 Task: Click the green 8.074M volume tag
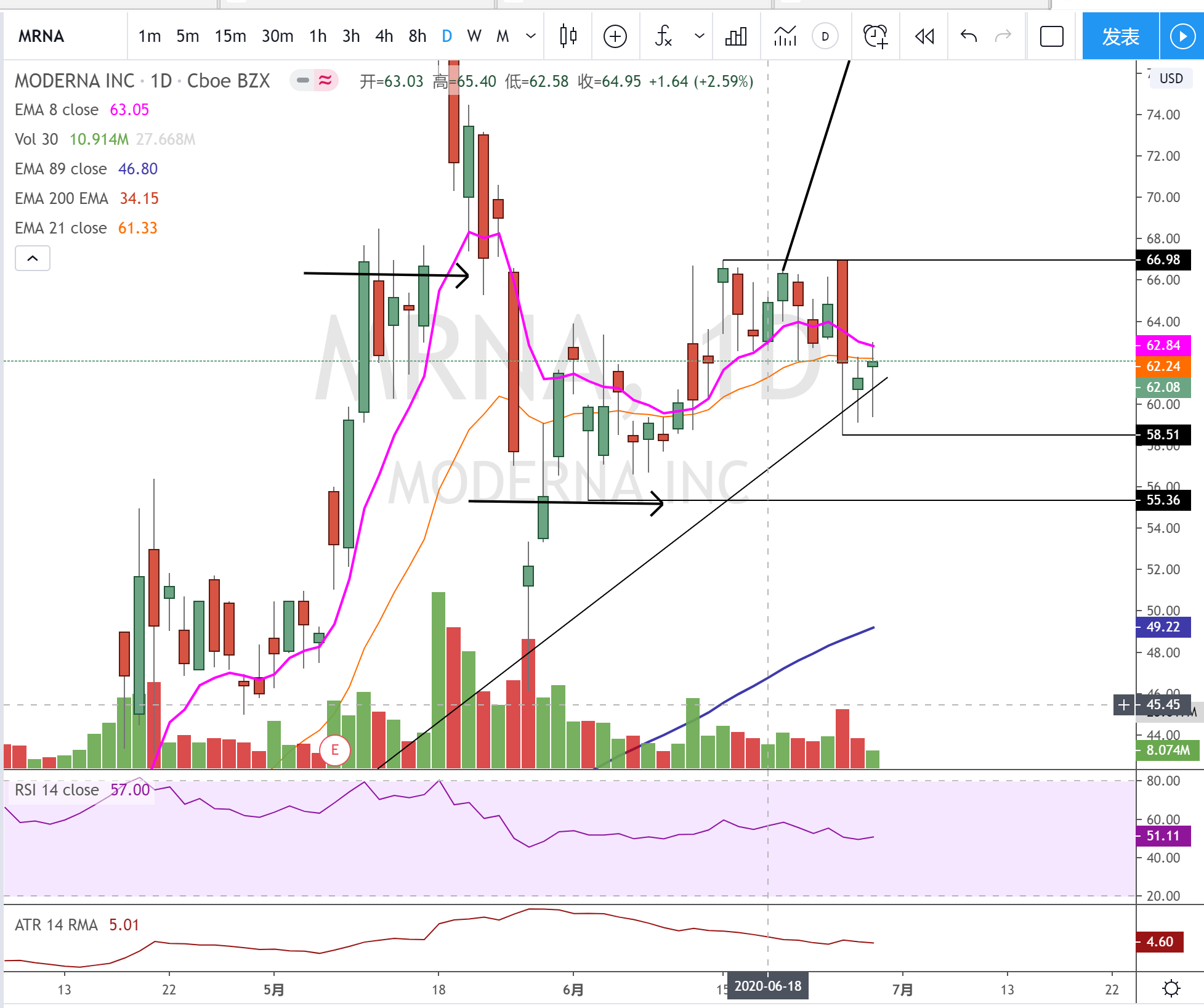1168,750
